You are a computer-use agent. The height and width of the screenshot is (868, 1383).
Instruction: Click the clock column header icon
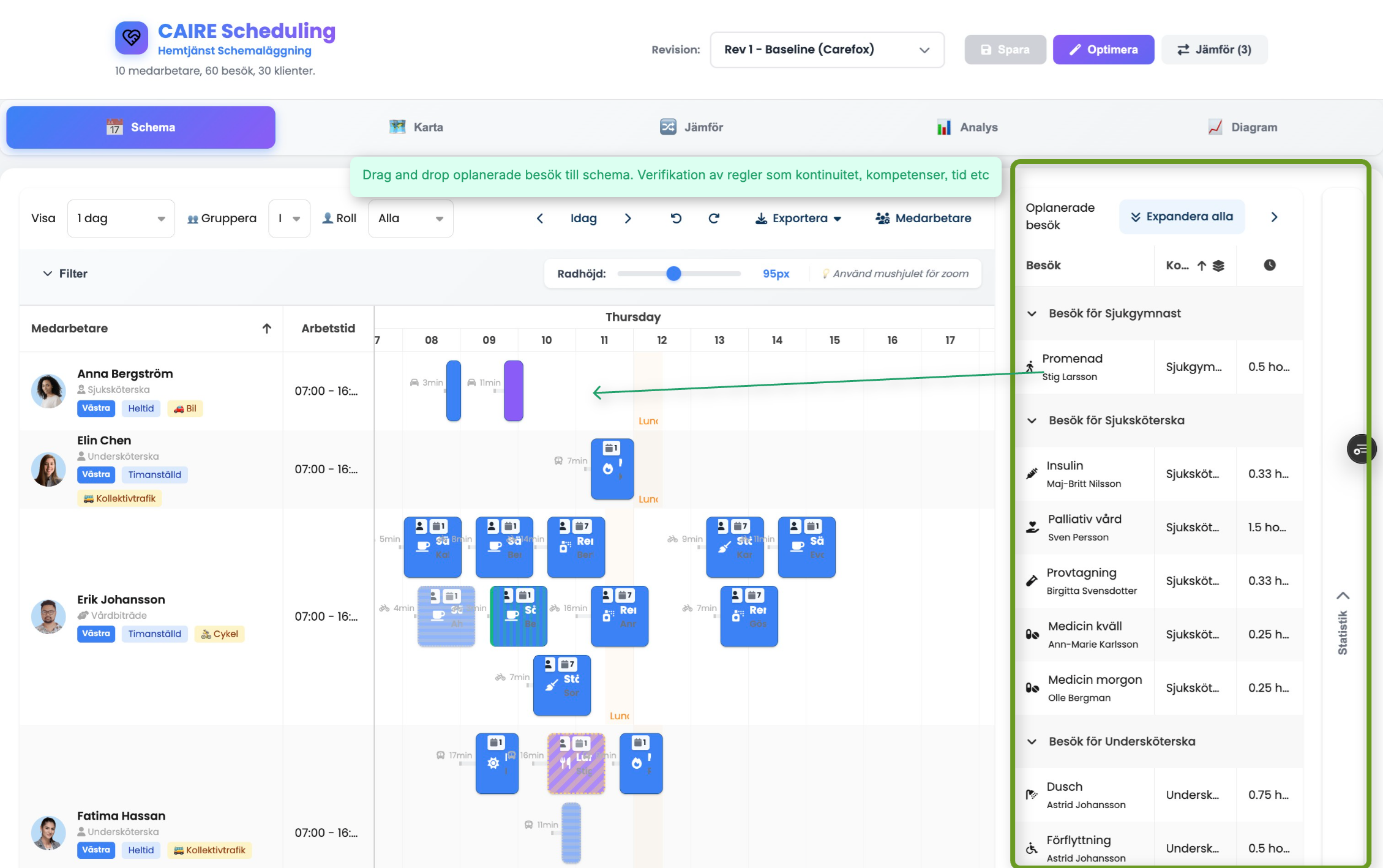[1269, 265]
